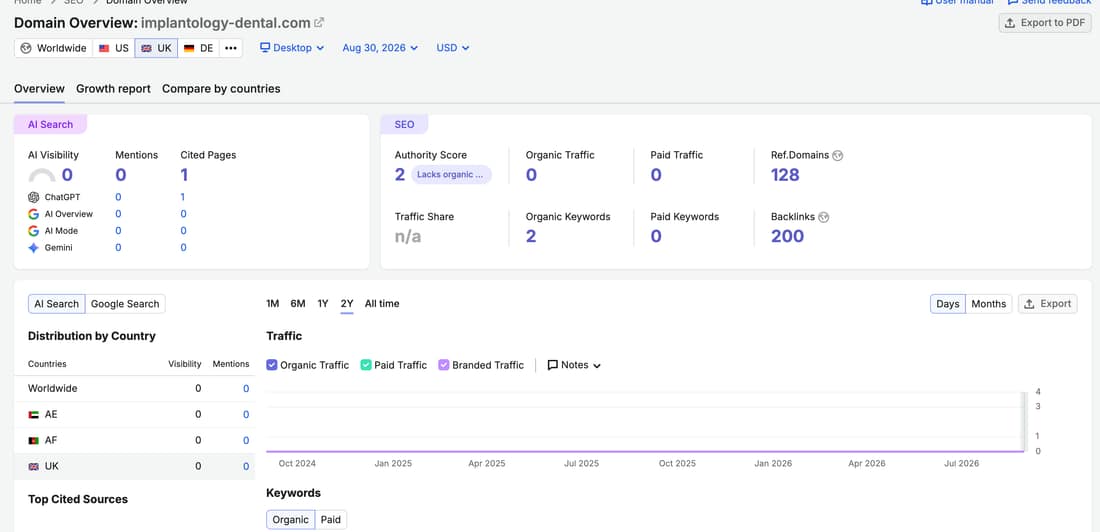Open the Compare by countries tab
This screenshot has height=532, width=1100.
(221, 88)
